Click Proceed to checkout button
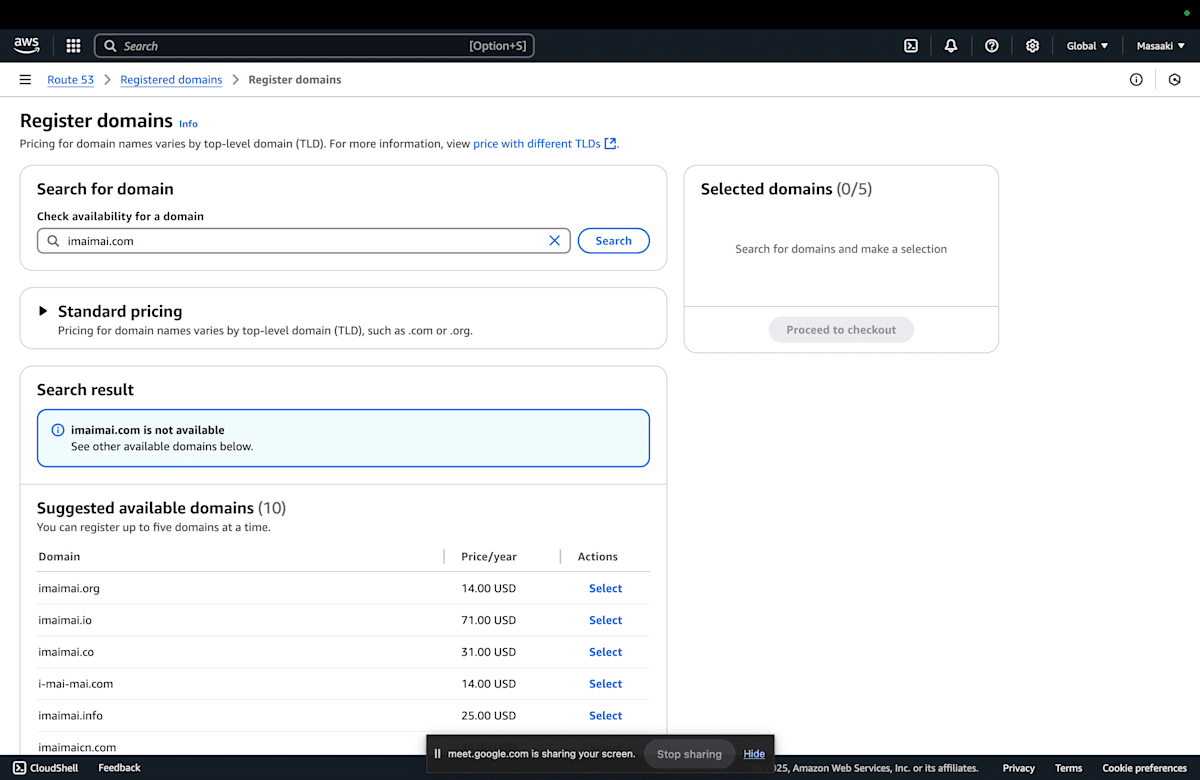 (x=841, y=330)
